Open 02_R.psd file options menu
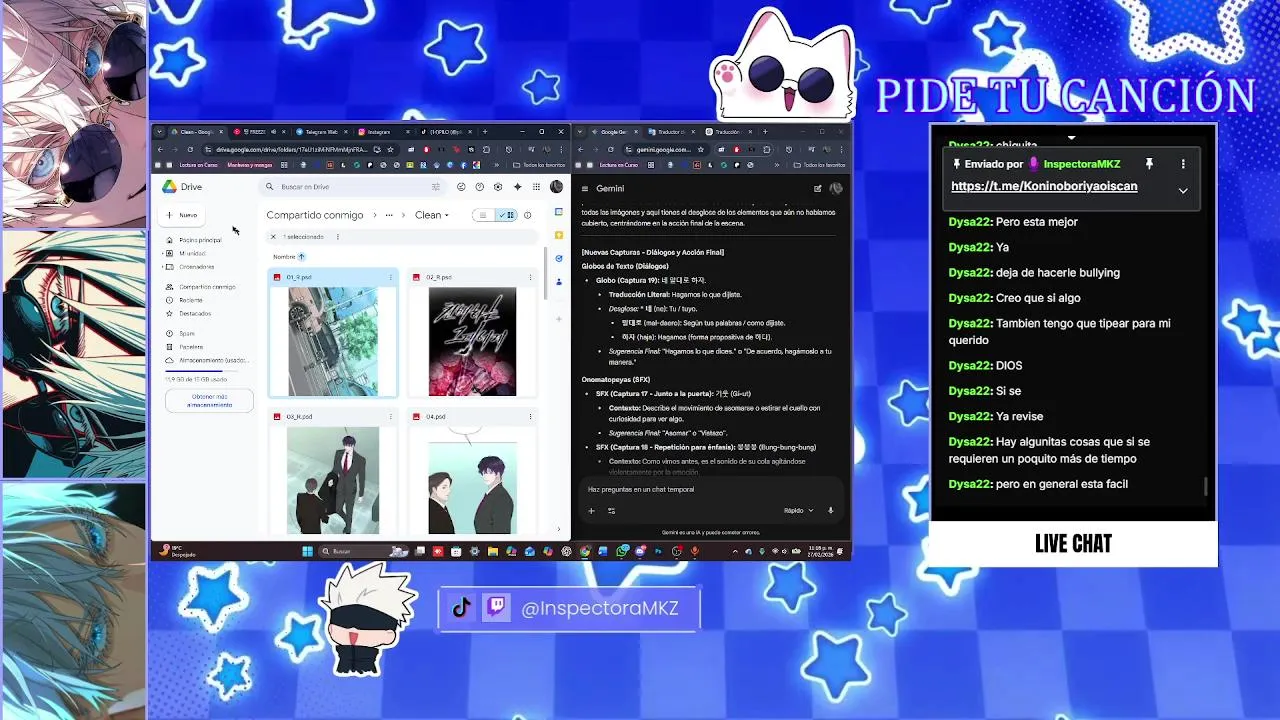1280x720 pixels. pos(530,277)
